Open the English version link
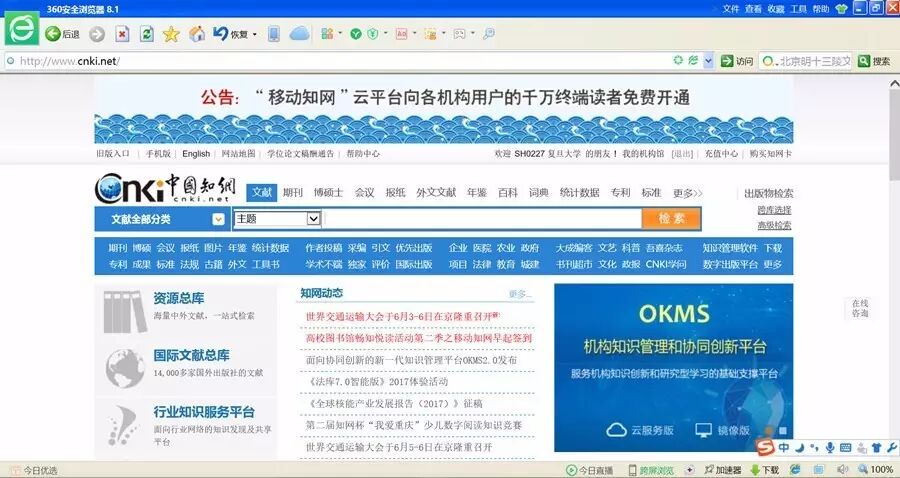 tap(196, 154)
